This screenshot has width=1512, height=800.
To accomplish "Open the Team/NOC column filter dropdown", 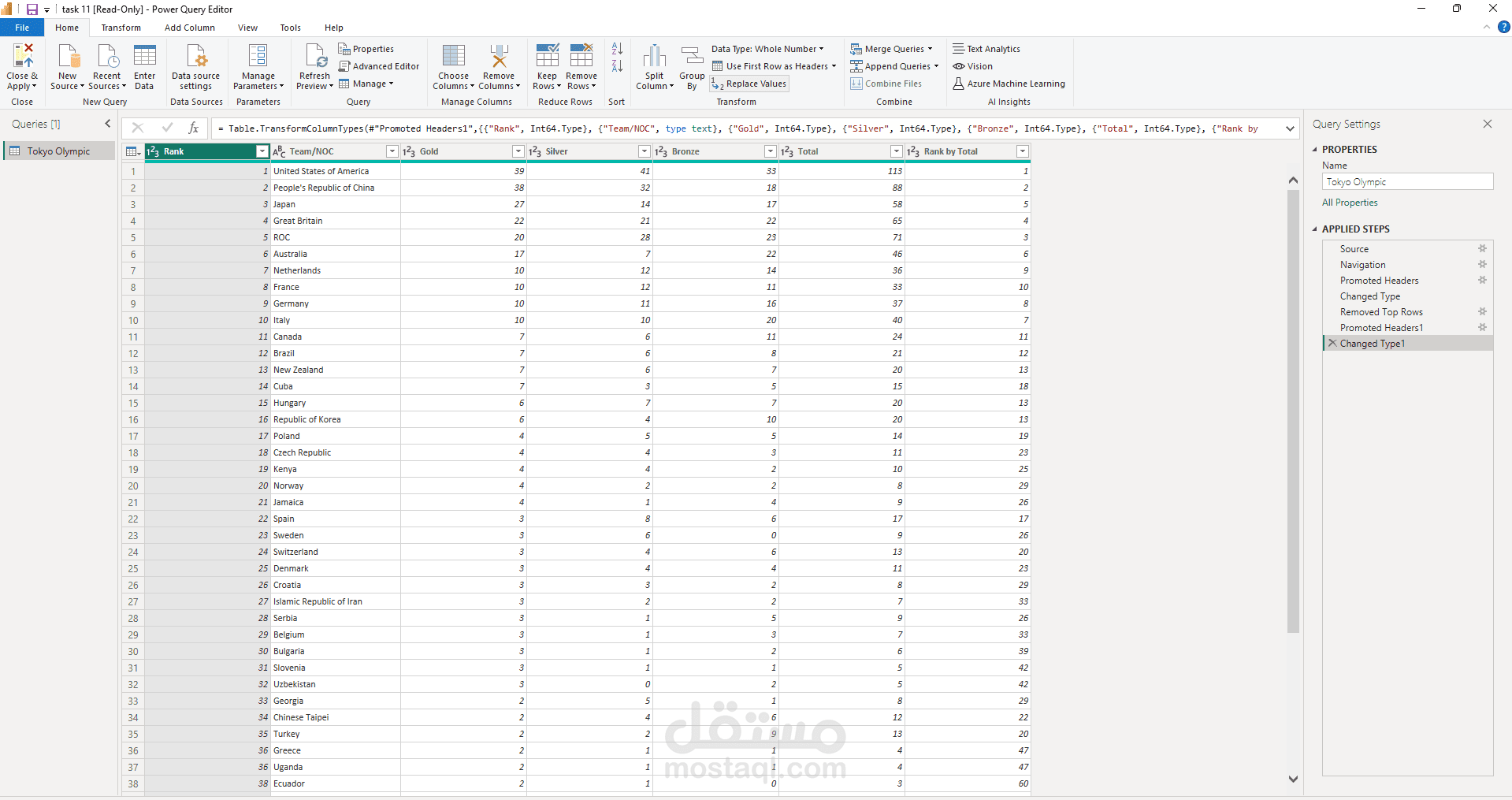I will pyautogui.click(x=392, y=151).
